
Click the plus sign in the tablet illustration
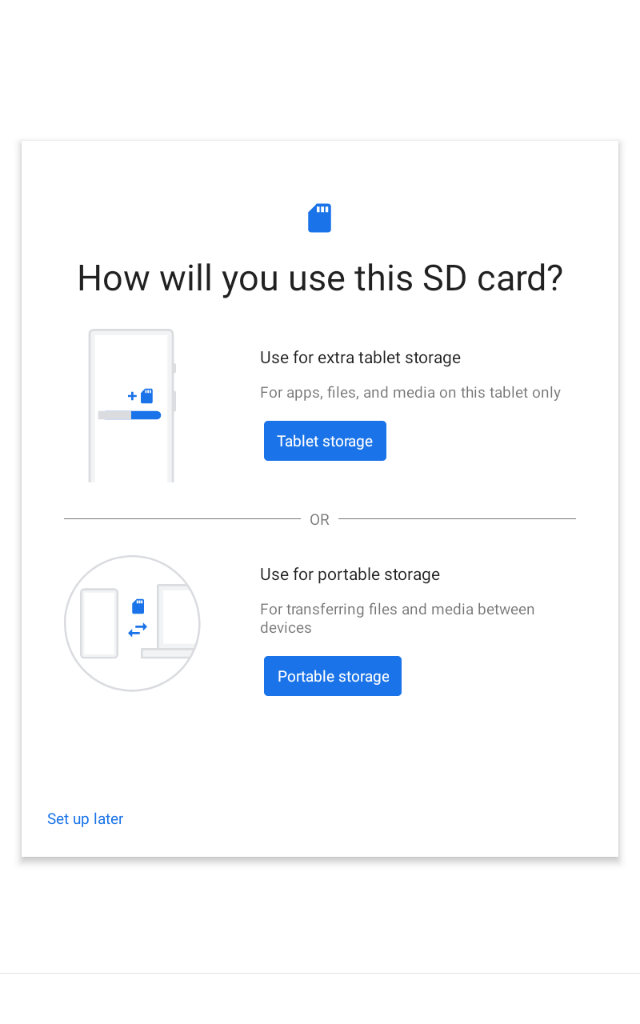[x=132, y=396]
